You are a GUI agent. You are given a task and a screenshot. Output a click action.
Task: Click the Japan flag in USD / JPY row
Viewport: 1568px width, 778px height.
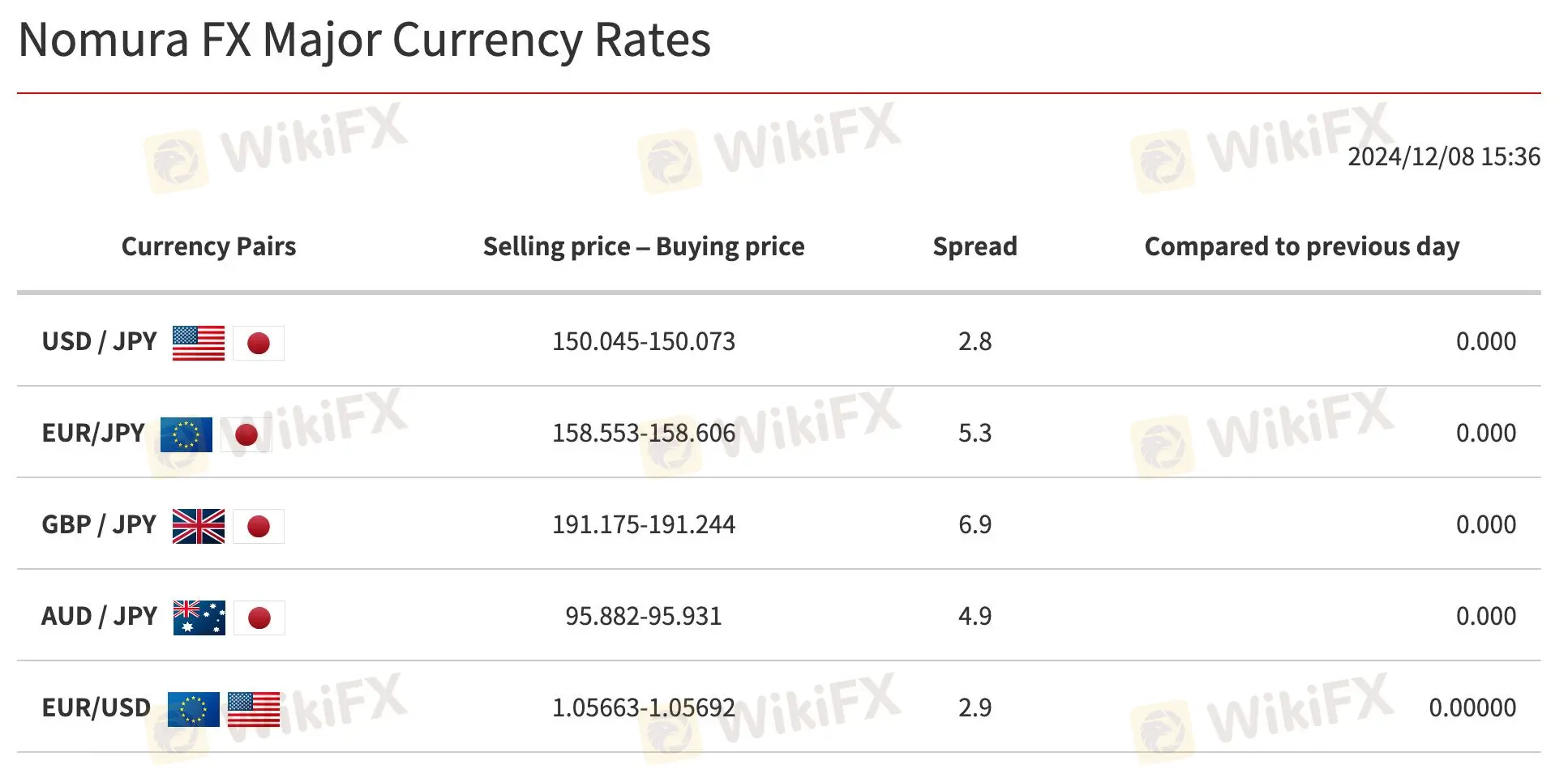pos(259,343)
